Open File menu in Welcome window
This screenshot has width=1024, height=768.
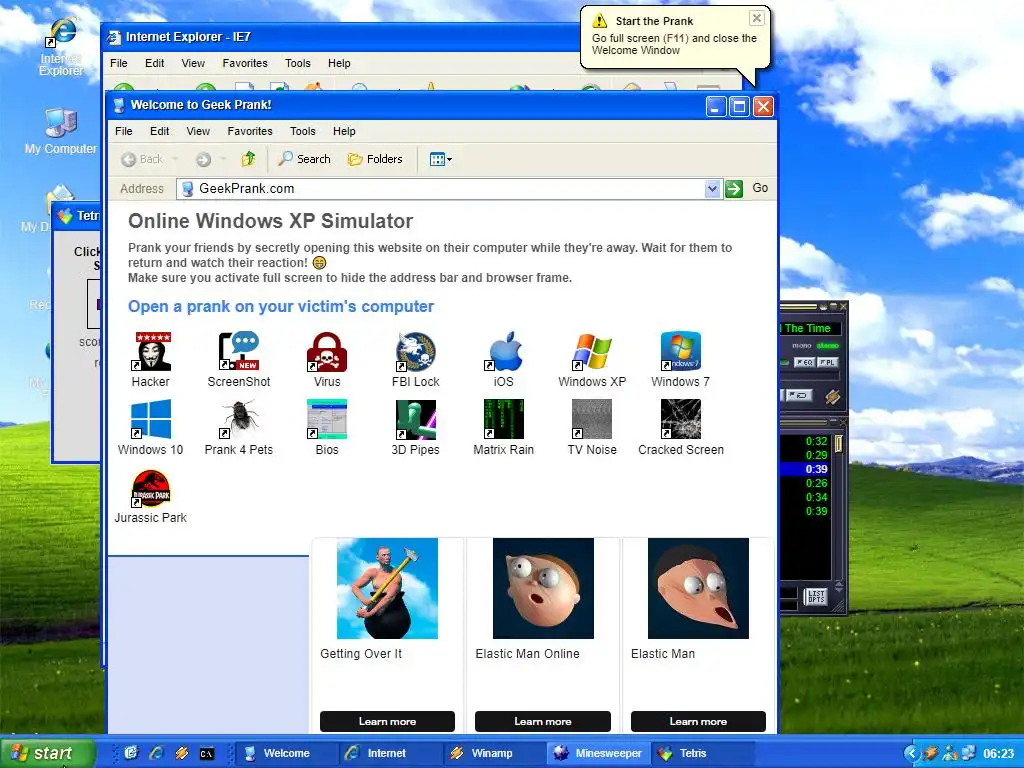tap(123, 131)
